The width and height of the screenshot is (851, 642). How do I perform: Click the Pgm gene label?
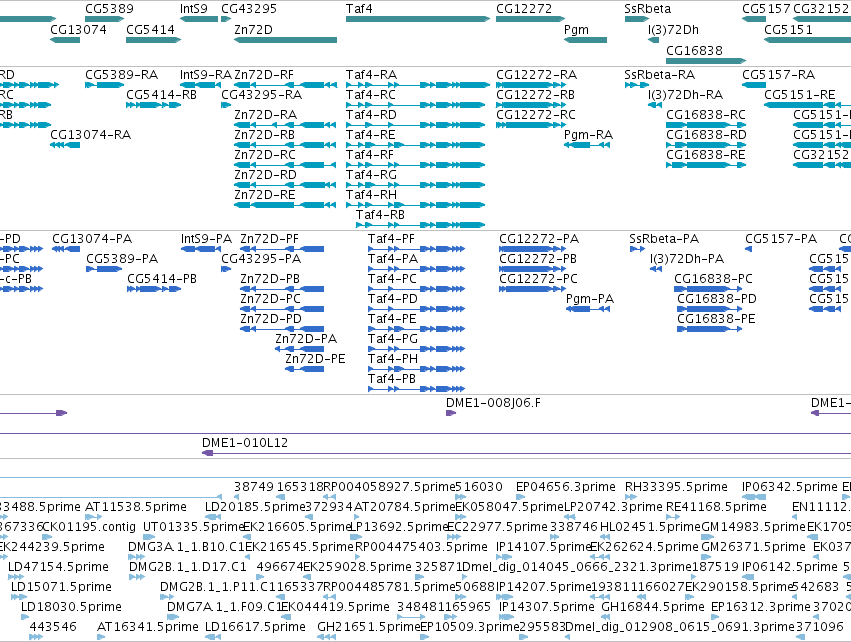point(576,29)
